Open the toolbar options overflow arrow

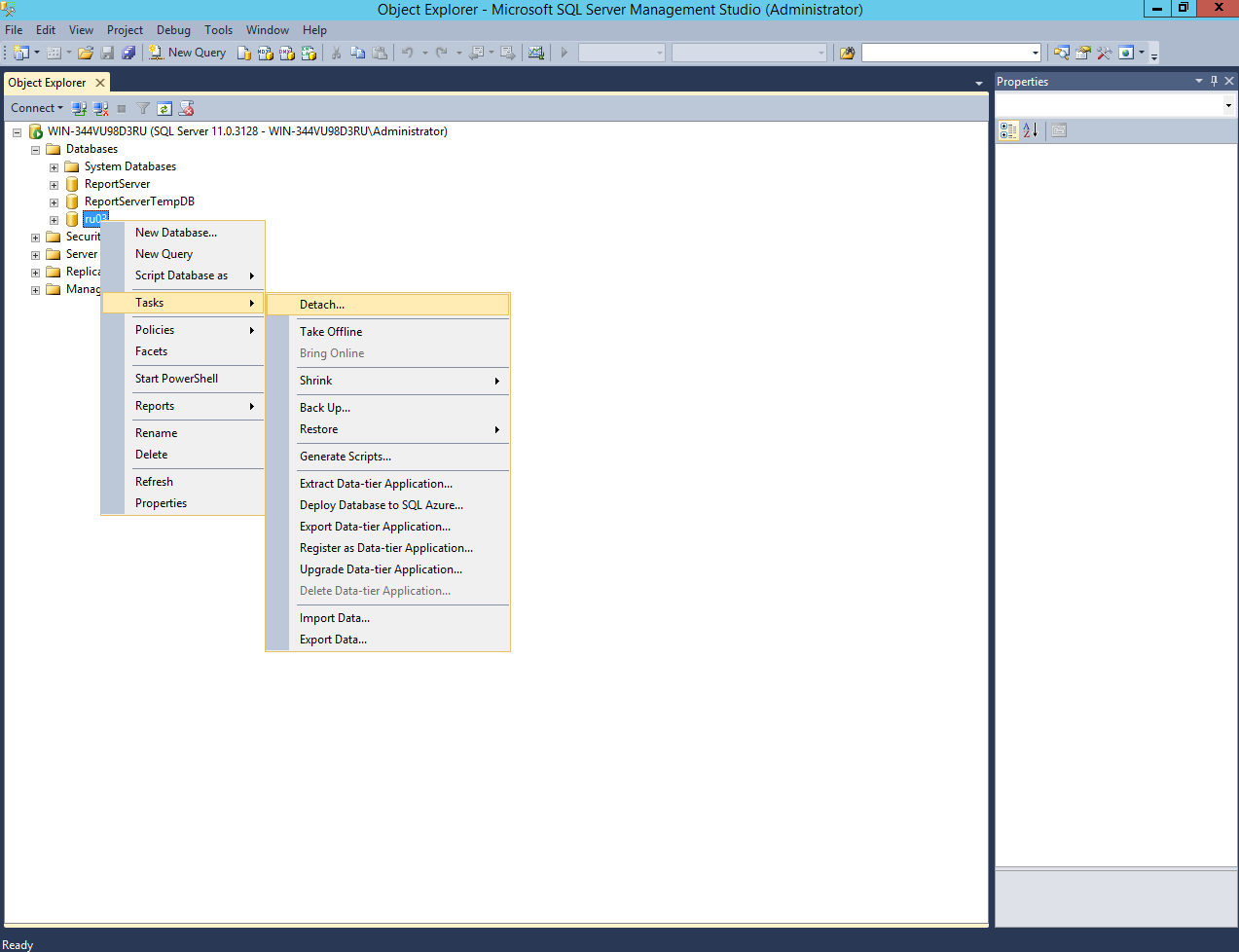click(1154, 55)
